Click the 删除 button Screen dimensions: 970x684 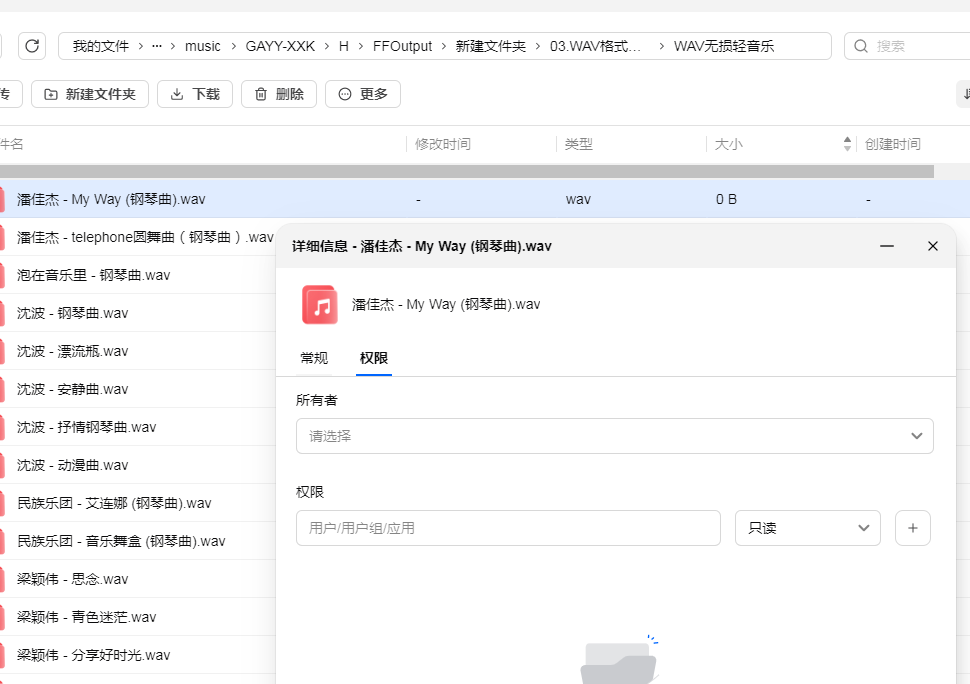(279, 94)
